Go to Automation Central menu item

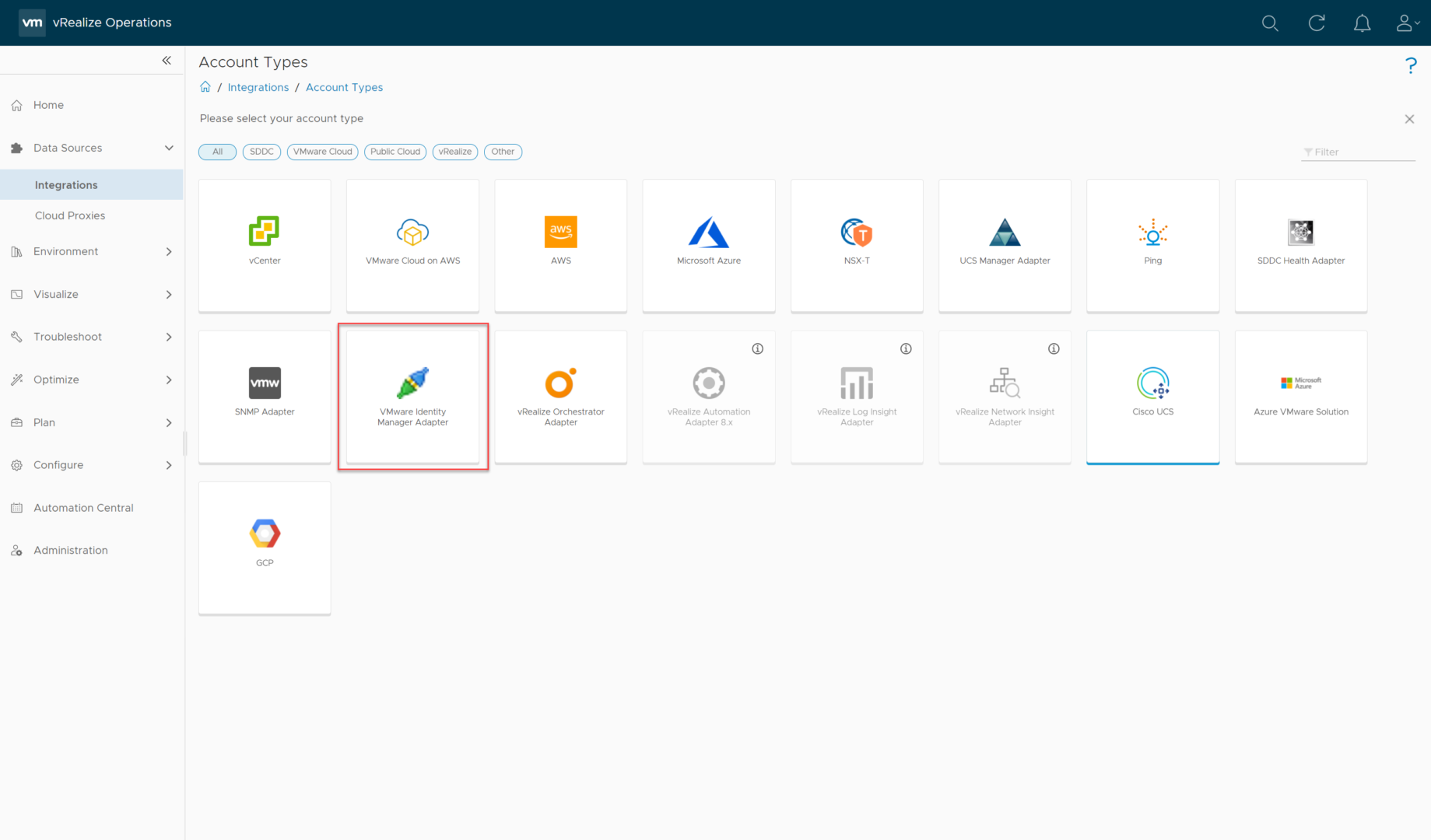pos(83,508)
